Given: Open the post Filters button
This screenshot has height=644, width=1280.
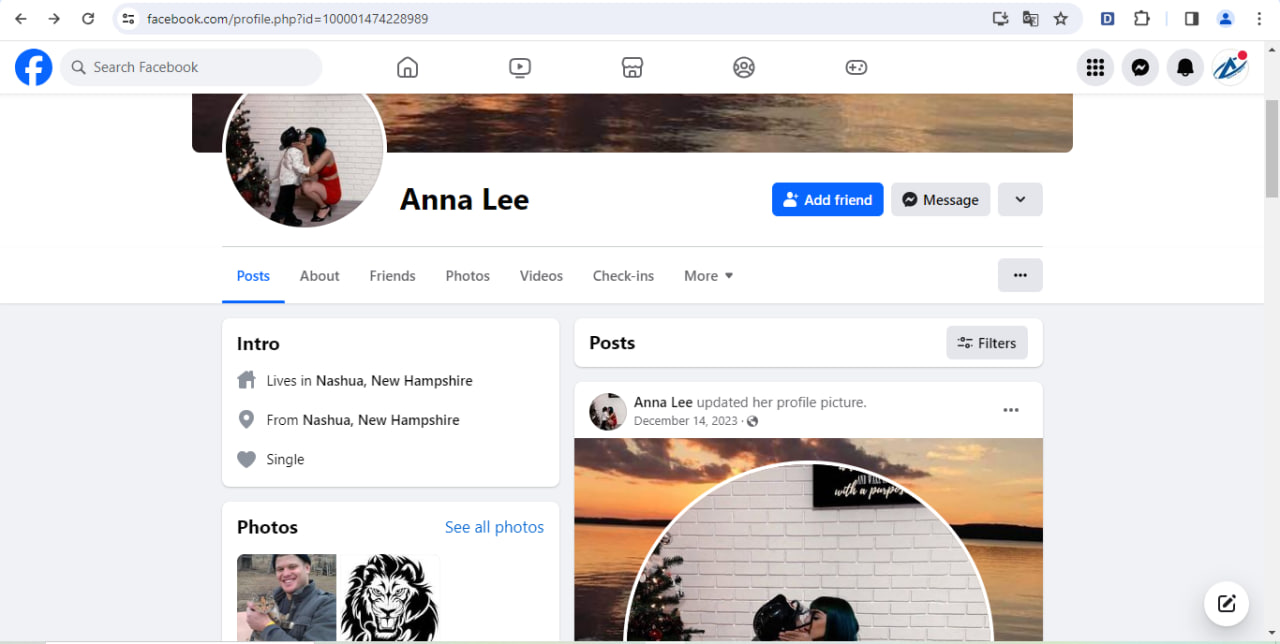Looking at the screenshot, I should [987, 343].
